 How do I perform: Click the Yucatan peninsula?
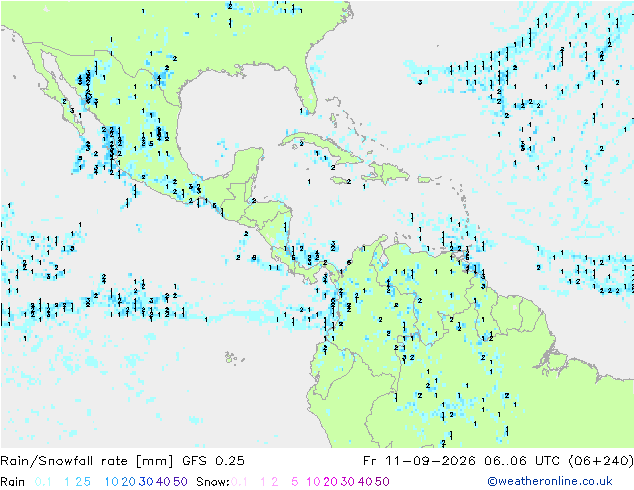pyautogui.click(x=247, y=166)
